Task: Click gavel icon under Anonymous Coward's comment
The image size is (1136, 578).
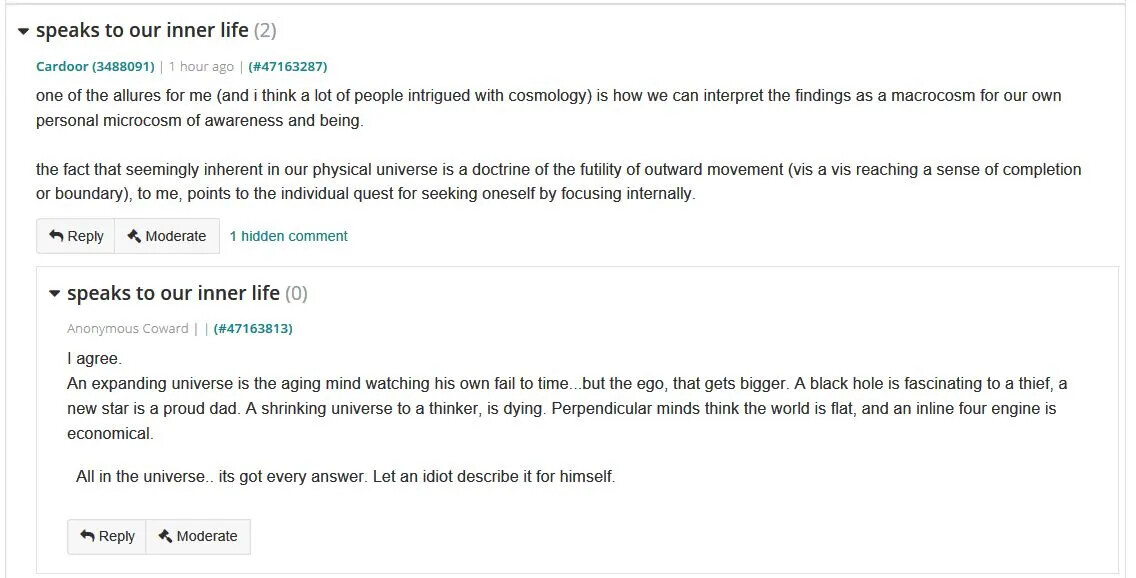Action: 165,536
